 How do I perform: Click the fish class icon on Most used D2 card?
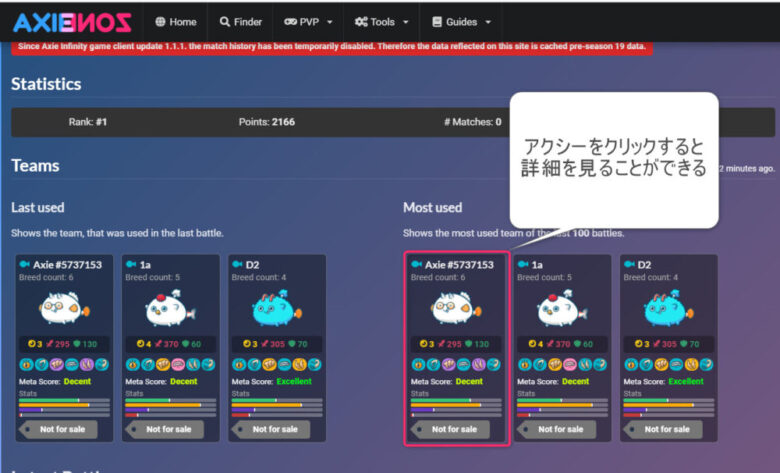click(x=629, y=264)
